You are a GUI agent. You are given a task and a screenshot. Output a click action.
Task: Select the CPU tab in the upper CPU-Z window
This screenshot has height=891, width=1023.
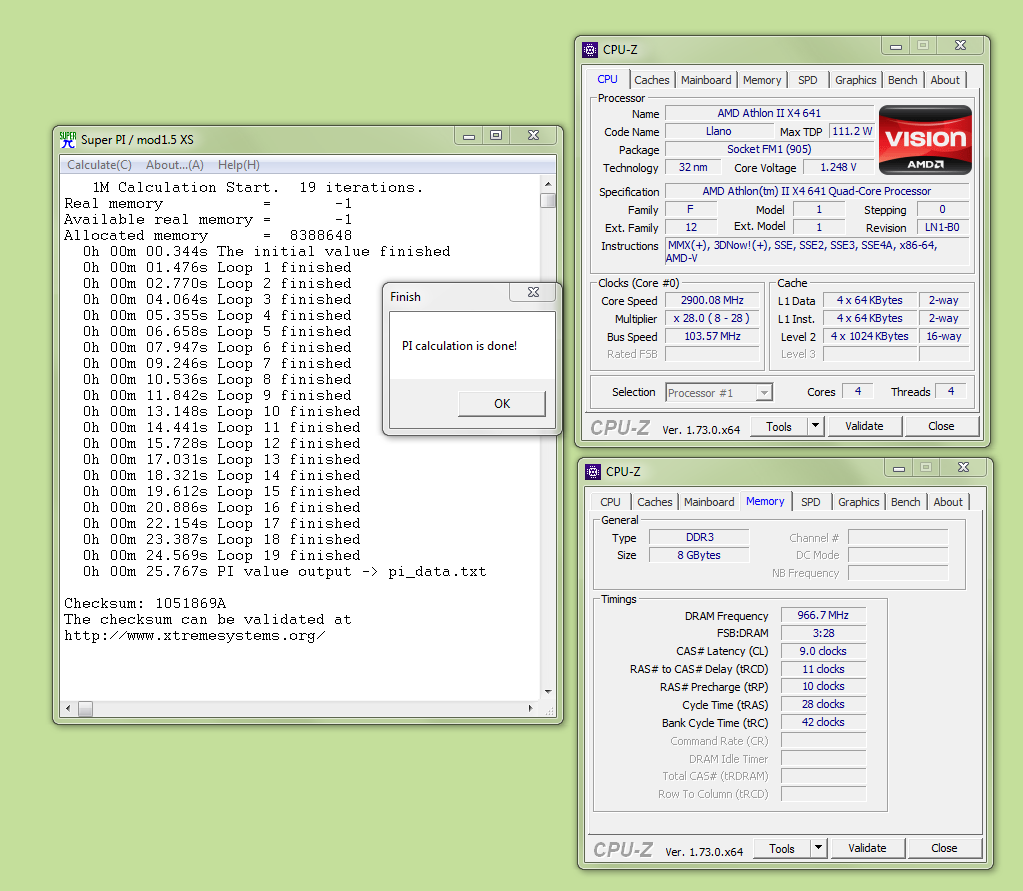click(607, 79)
